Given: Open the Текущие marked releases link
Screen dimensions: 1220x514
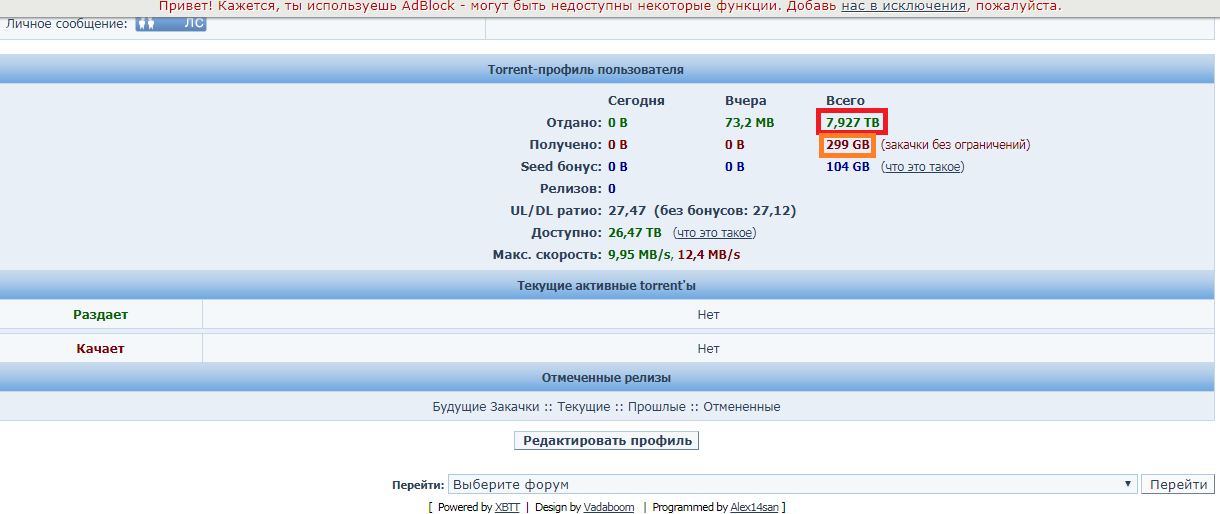Looking at the screenshot, I should (585, 407).
